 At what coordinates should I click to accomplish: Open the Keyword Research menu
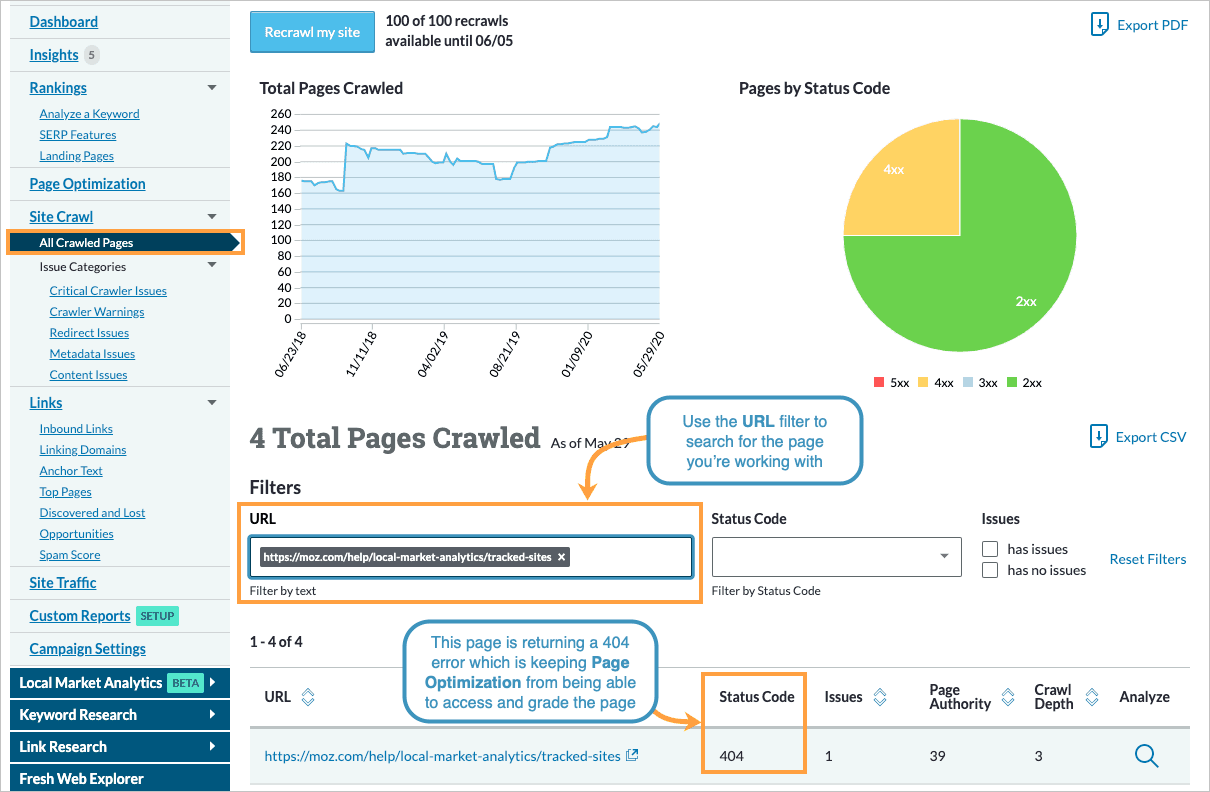pyautogui.click(x=119, y=714)
